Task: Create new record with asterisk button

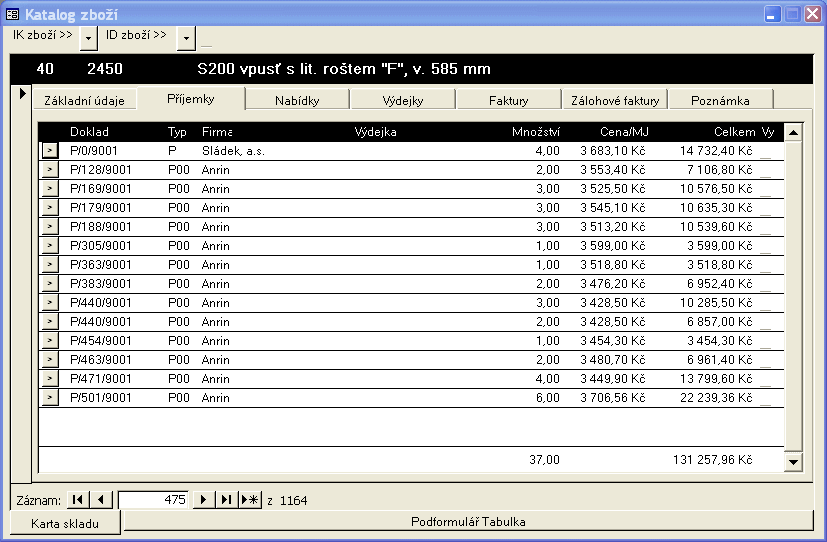Action: click(250, 500)
